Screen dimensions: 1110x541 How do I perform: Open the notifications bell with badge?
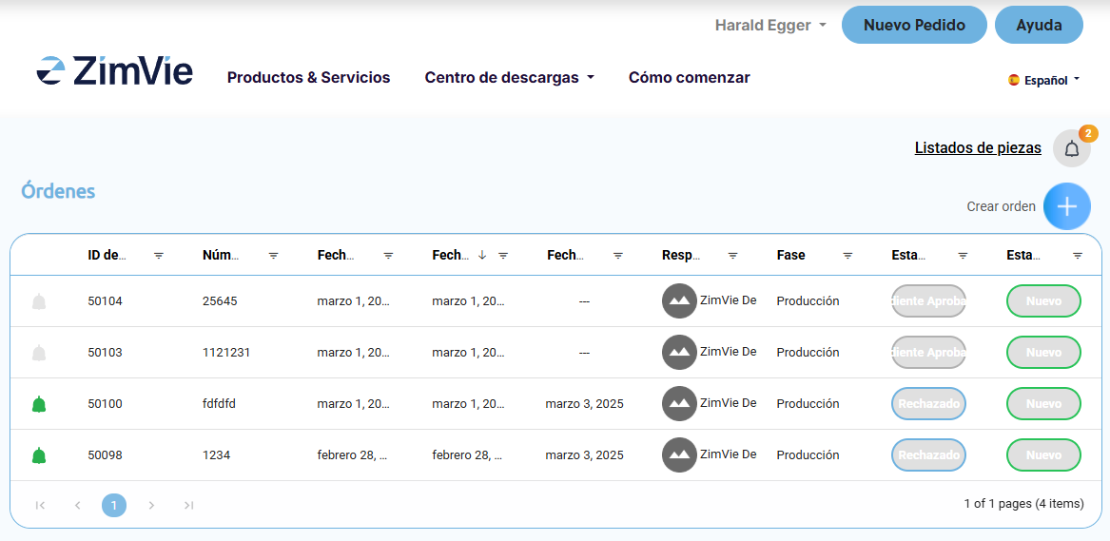(1071, 149)
